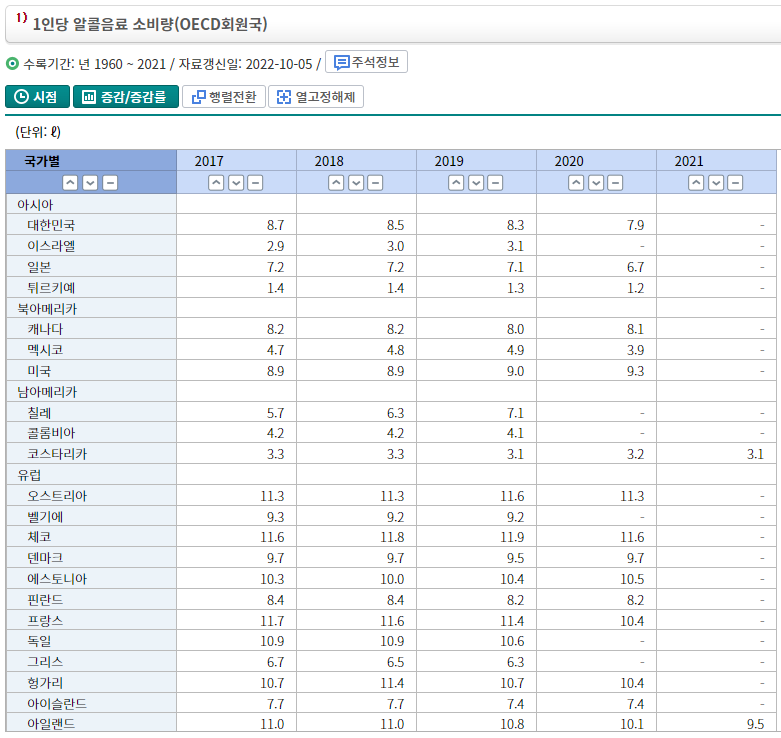Click the 2018 column header label
This screenshot has width=781, height=738.
point(329,161)
